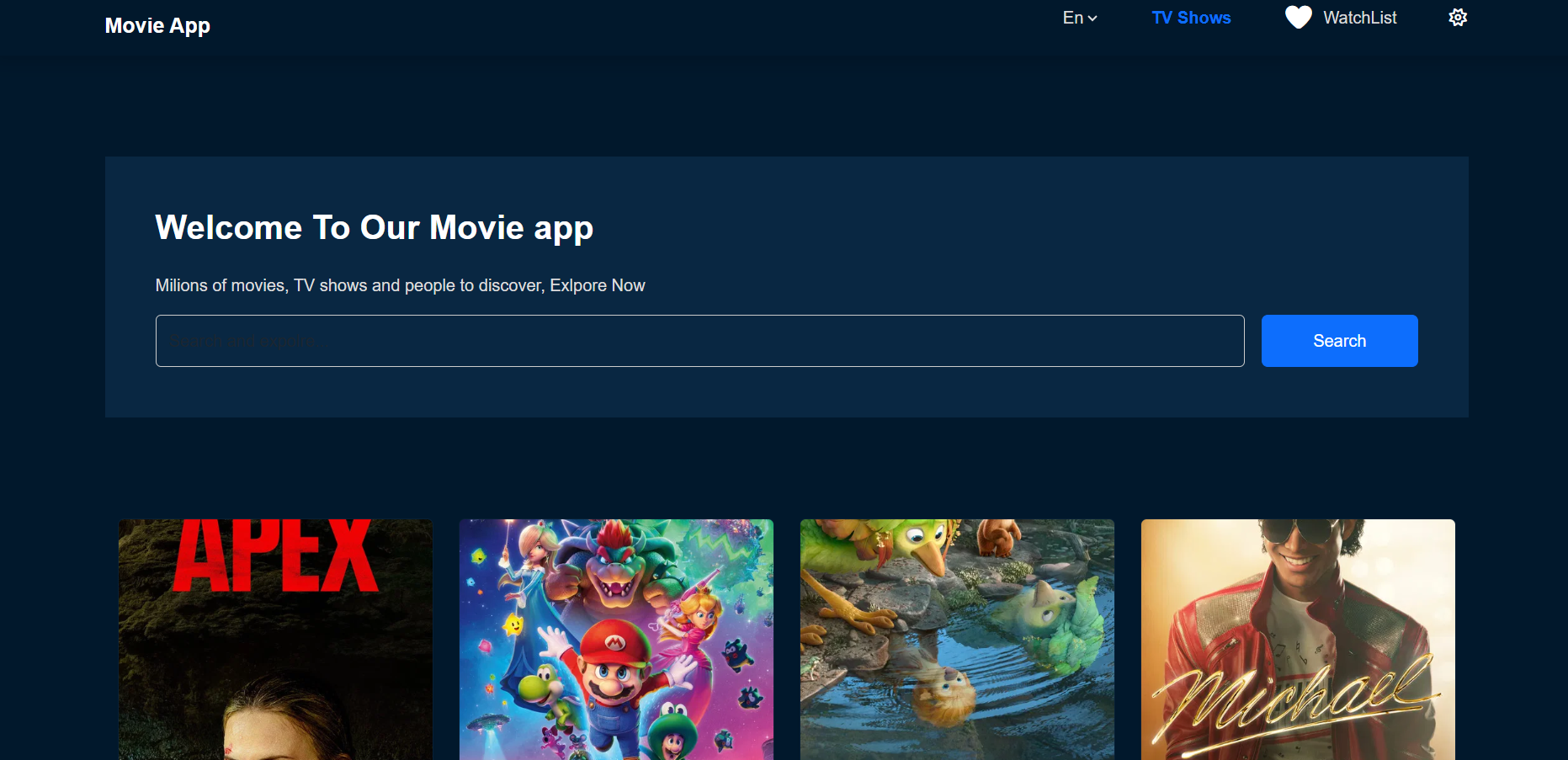Click the Movie App logo
The image size is (1568, 760).
coord(157,26)
